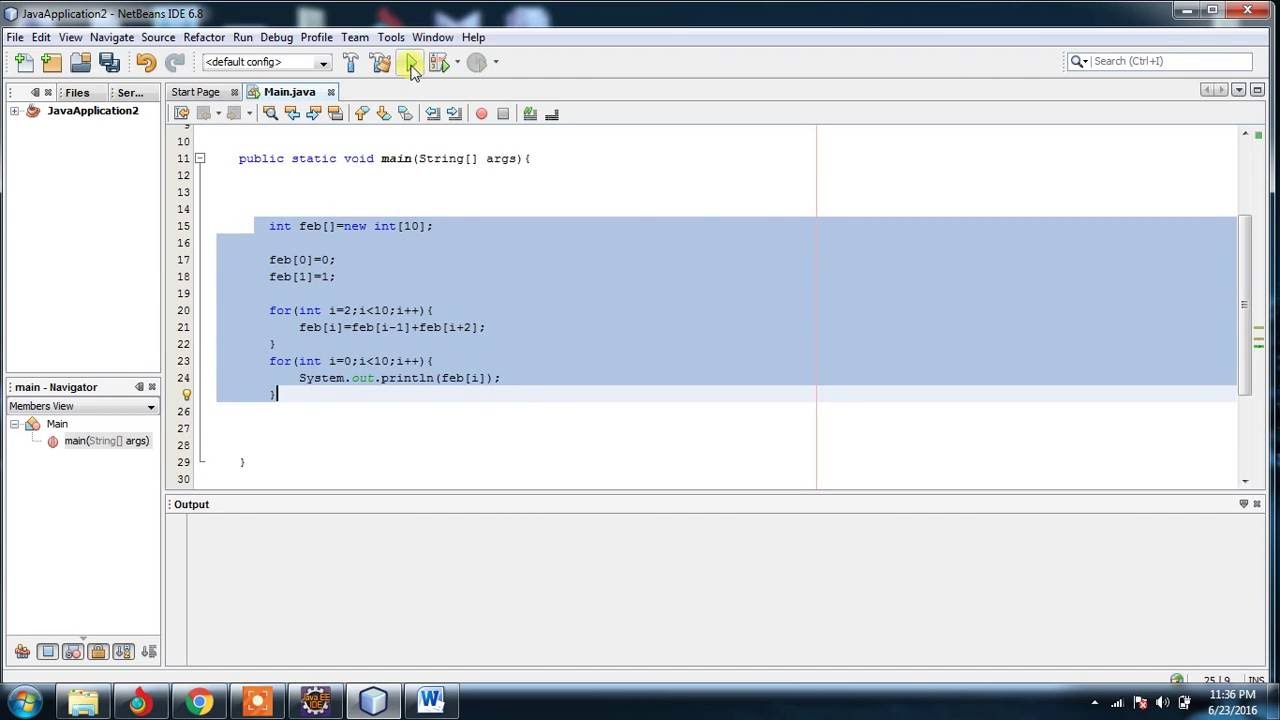Shift line left icon in editor toolbar
This screenshot has height=720, width=1280.
433,114
